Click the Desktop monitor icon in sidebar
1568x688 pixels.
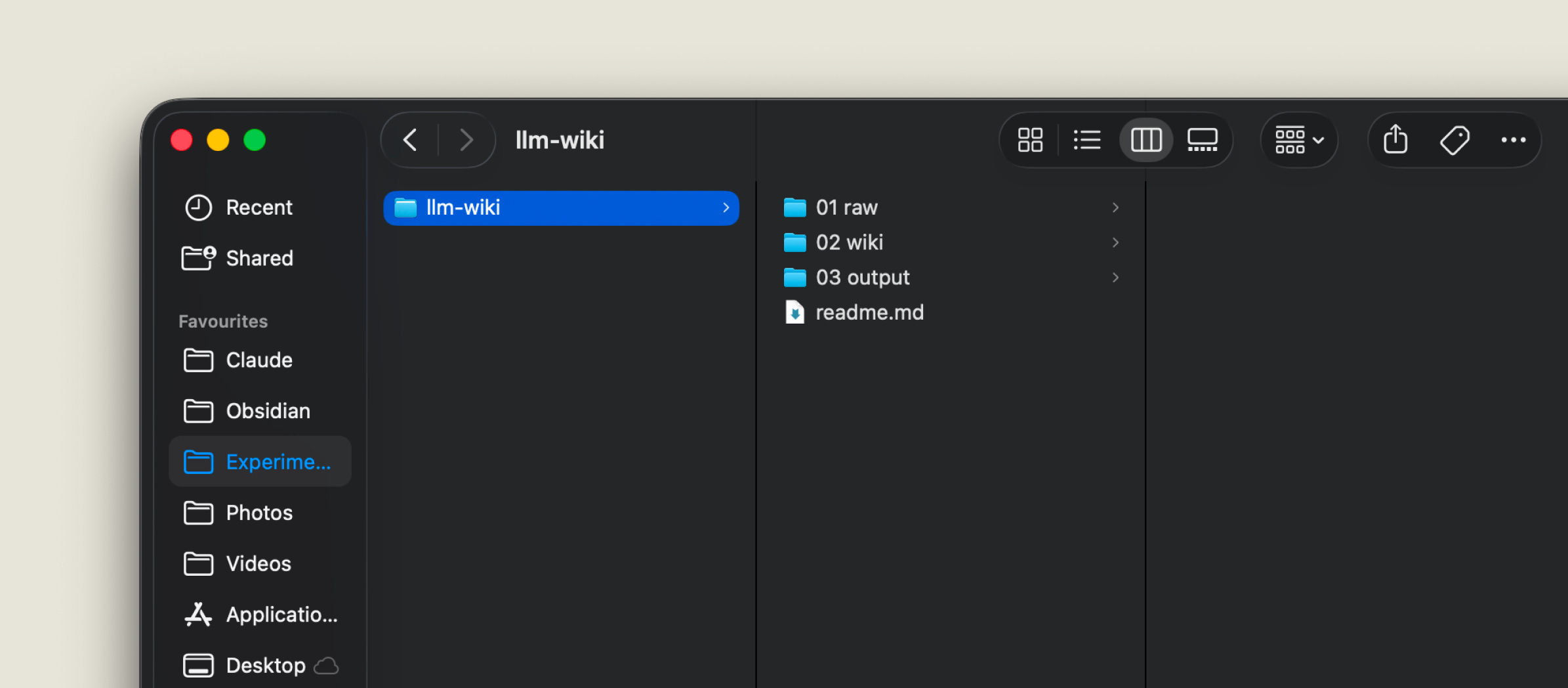198,665
